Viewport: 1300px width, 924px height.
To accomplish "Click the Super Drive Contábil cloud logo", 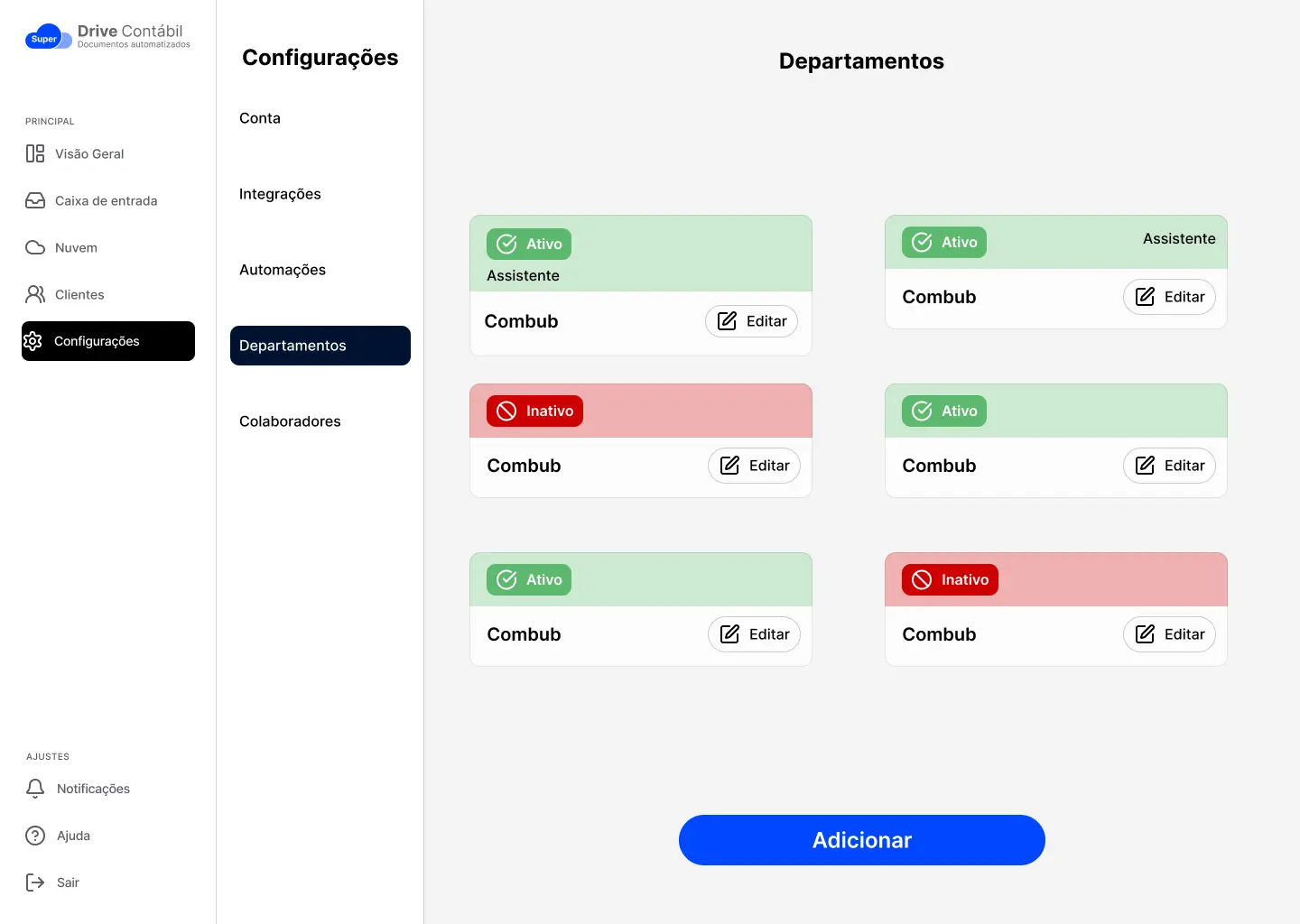I will (x=48, y=37).
